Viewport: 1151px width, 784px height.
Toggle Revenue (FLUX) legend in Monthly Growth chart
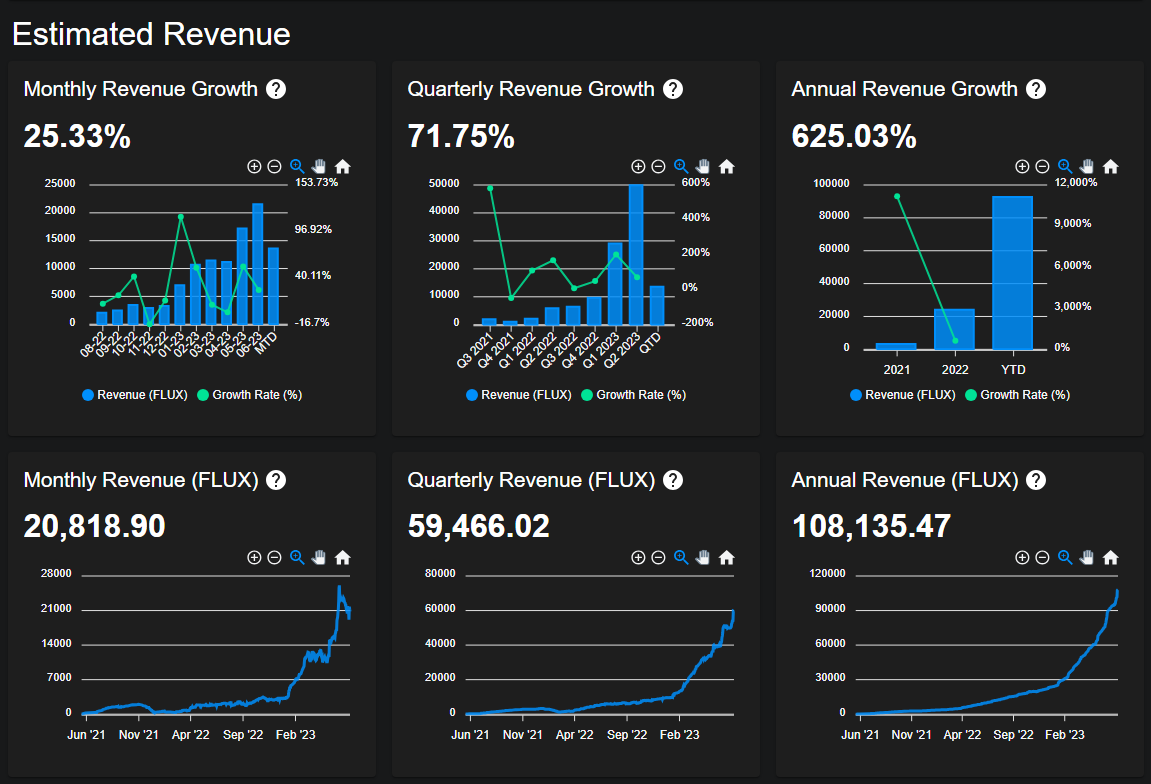(135, 395)
